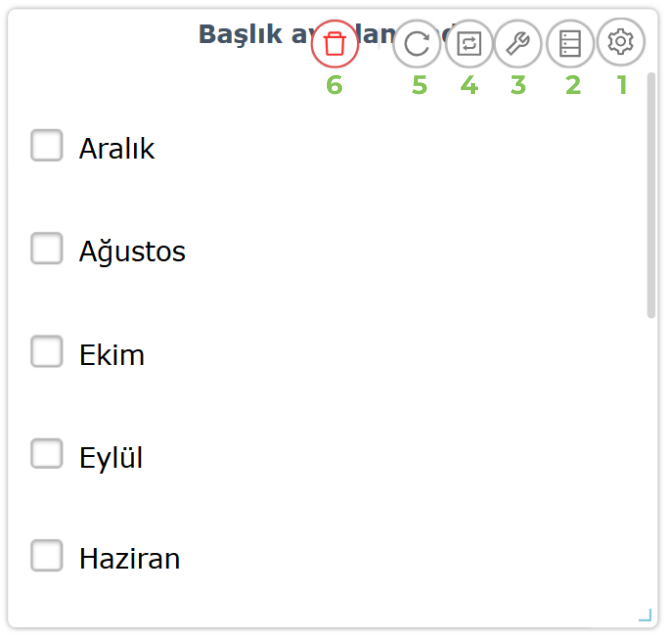Click the Ekim label text

pos(112,355)
